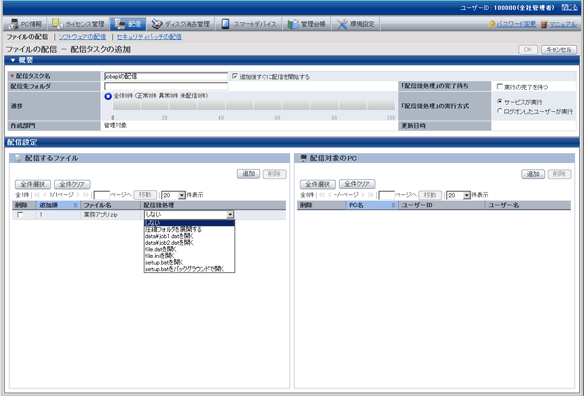The image size is (584, 396).
Task: Click the grayed OK button
Action: pyautogui.click(x=528, y=50)
